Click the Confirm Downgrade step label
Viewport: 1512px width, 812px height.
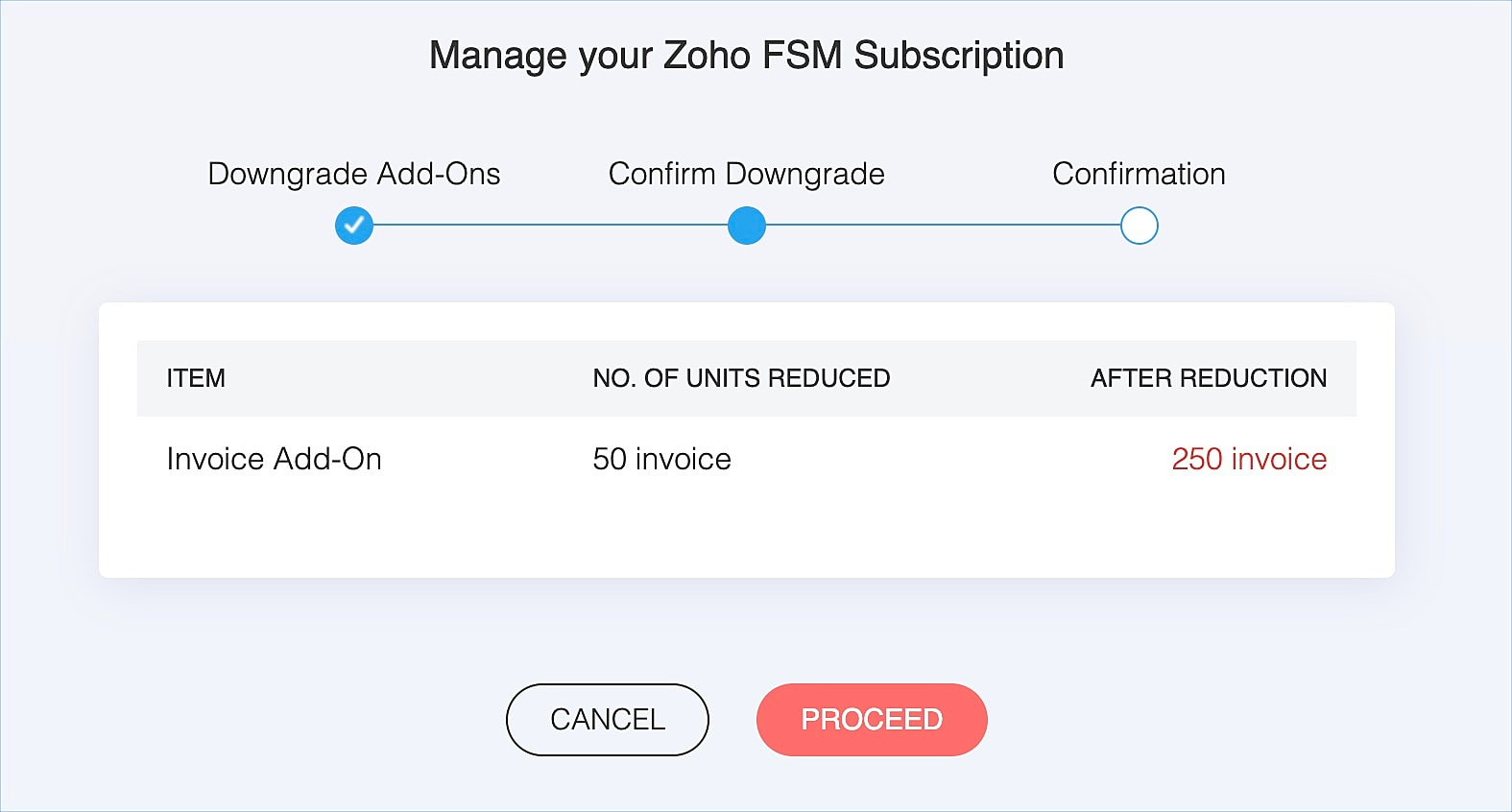747,174
